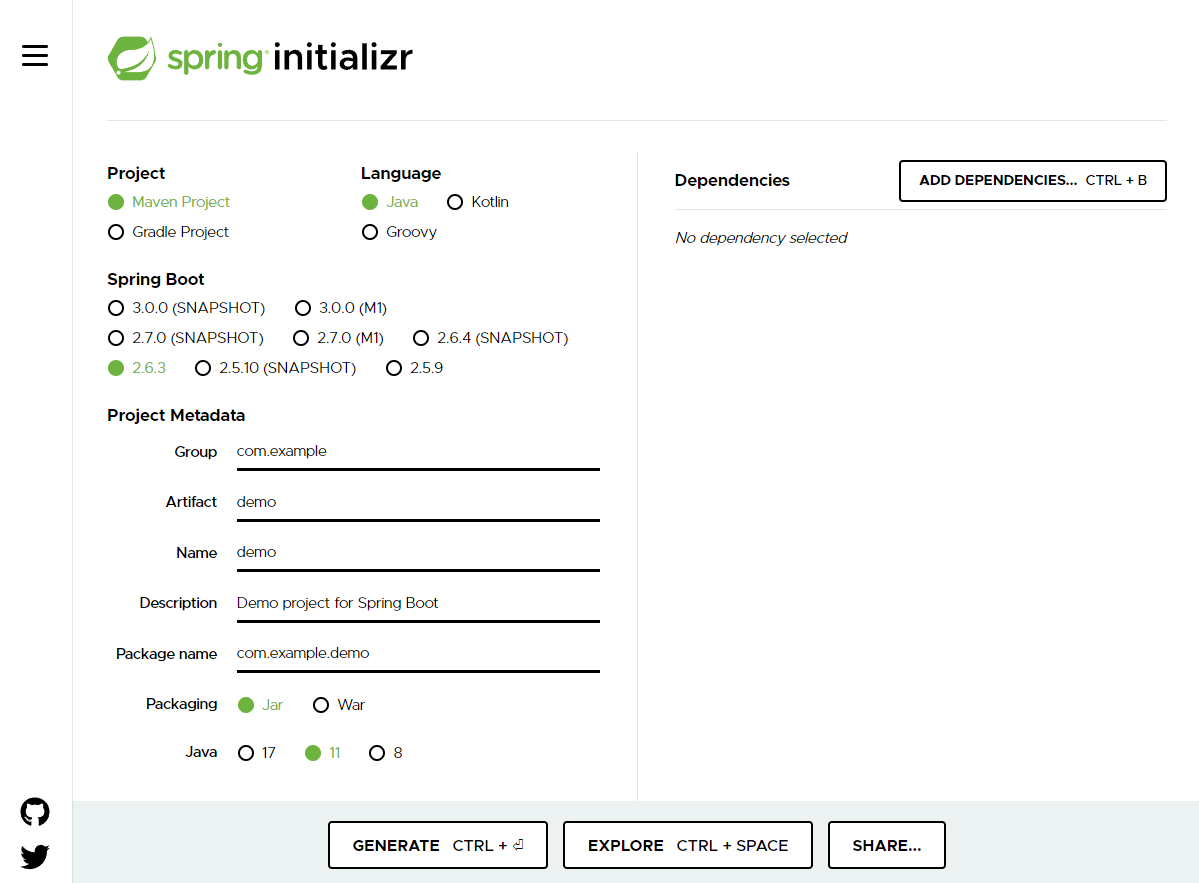1199x883 pixels.
Task: Click the Dependencies heading
Action: coord(732,180)
